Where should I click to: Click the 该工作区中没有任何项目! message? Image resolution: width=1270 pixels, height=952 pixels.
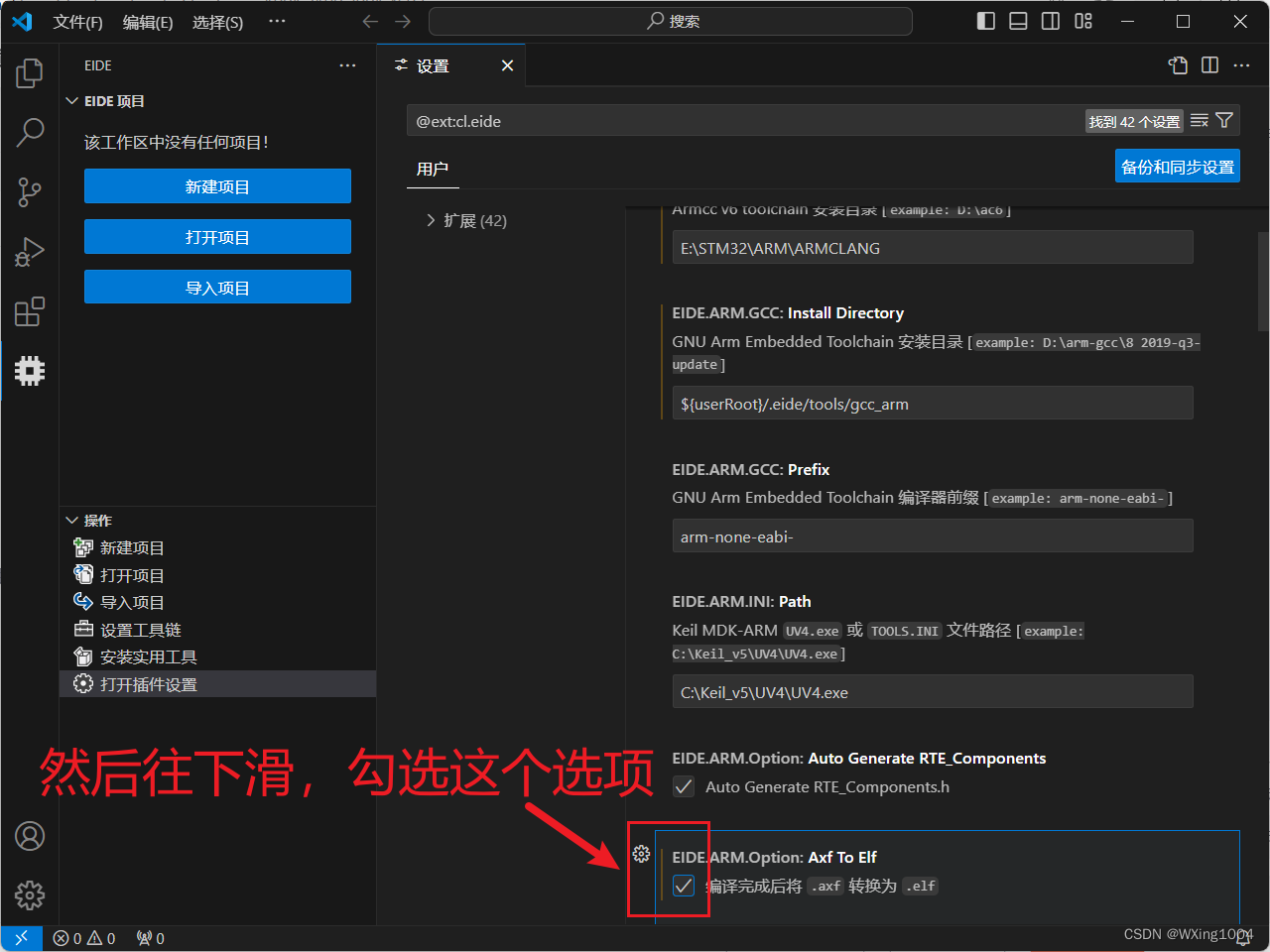177,143
